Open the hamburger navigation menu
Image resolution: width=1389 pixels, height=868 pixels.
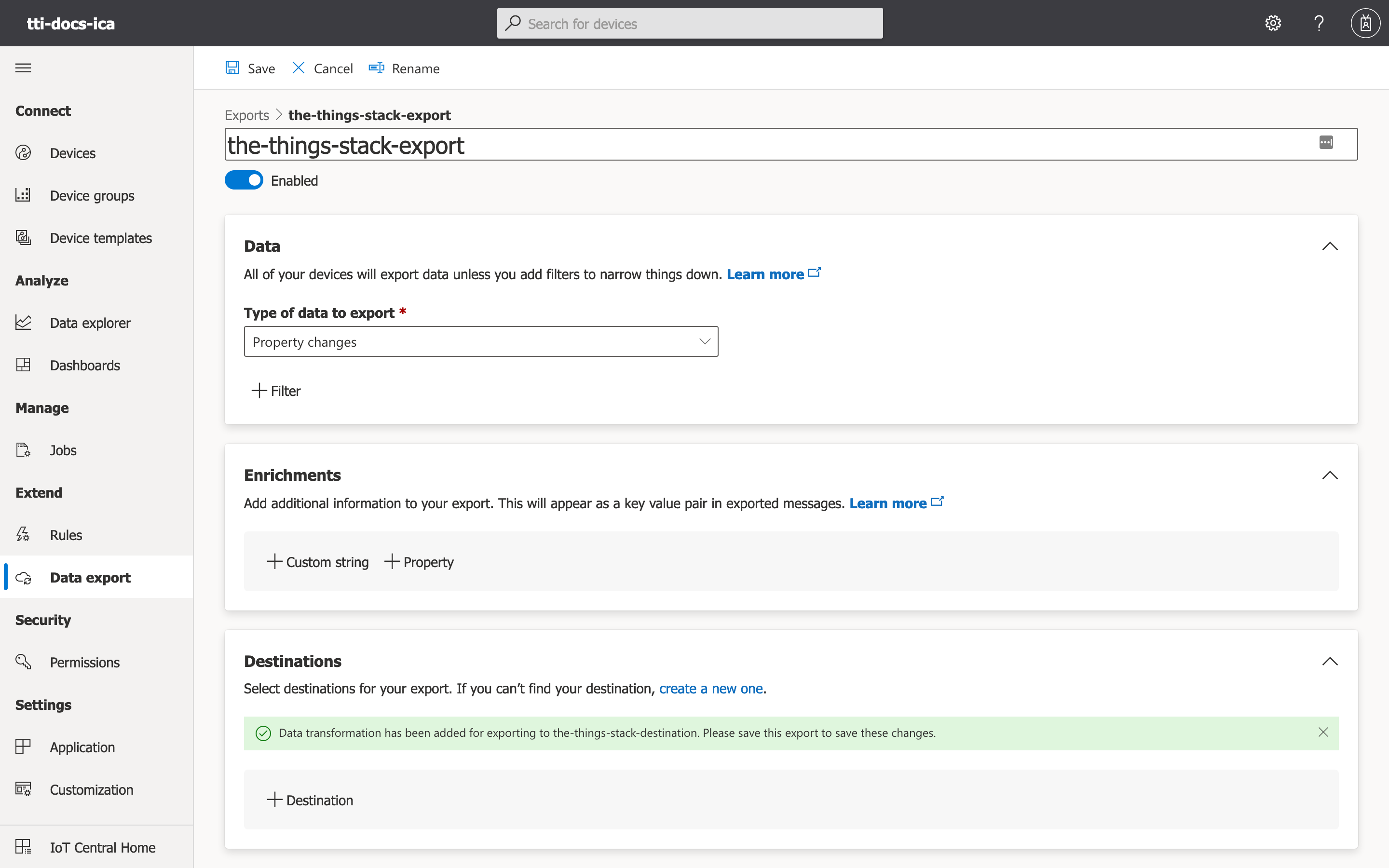(23, 67)
